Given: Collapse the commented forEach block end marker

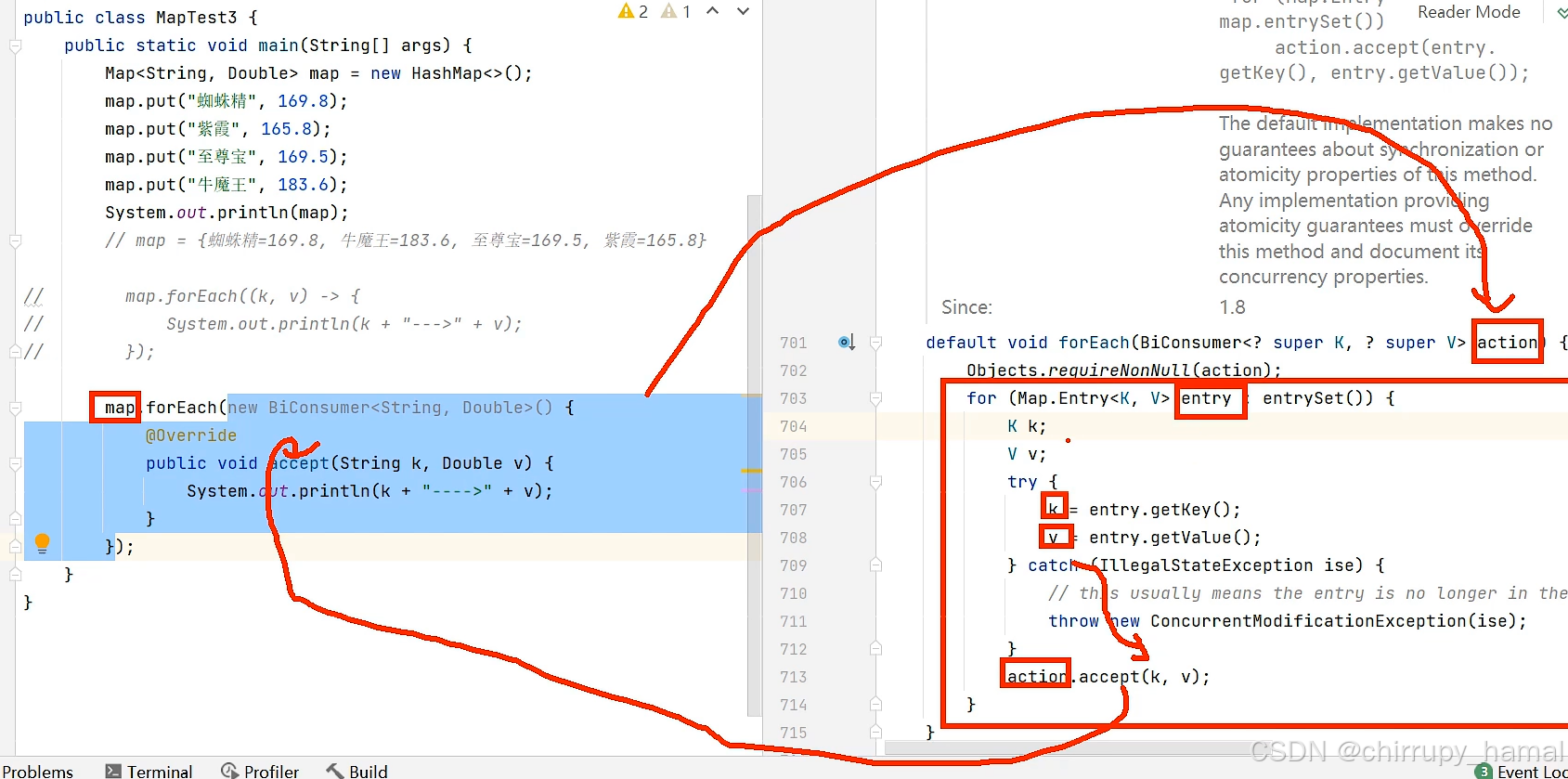Looking at the screenshot, I should pyautogui.click(x=15, y=352).
